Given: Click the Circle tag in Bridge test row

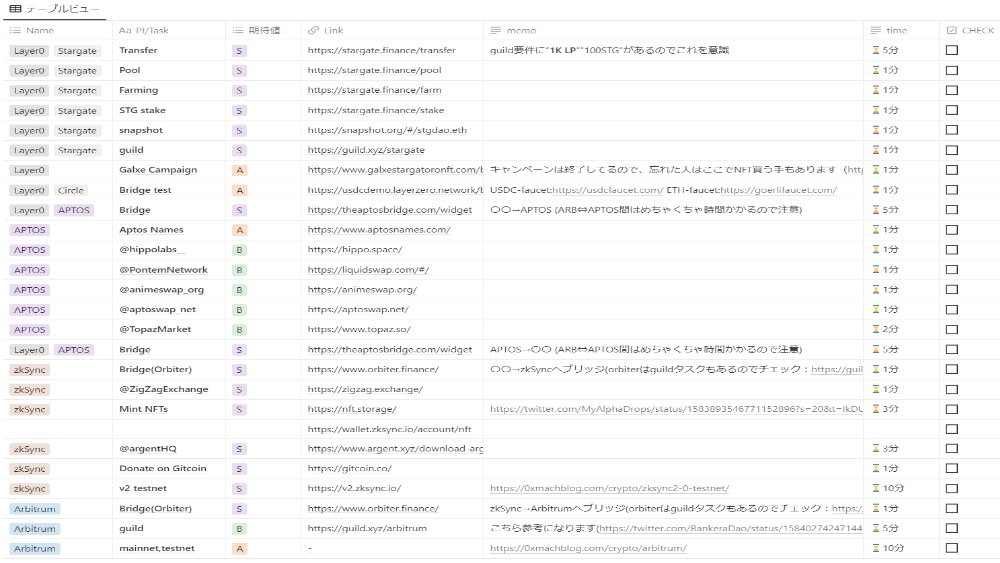Looking at the screenshot, I should pos(71,191).
